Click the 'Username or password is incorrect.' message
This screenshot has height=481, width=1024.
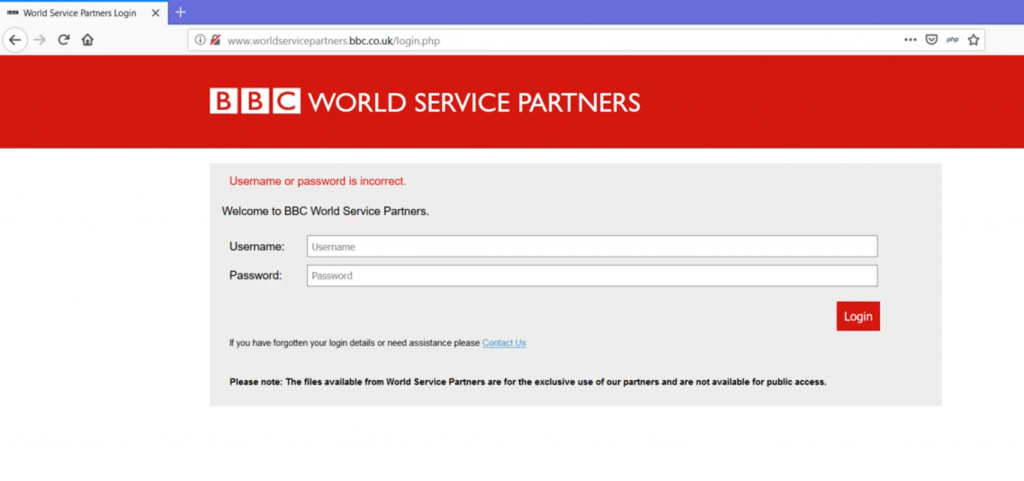pos(317,181)
